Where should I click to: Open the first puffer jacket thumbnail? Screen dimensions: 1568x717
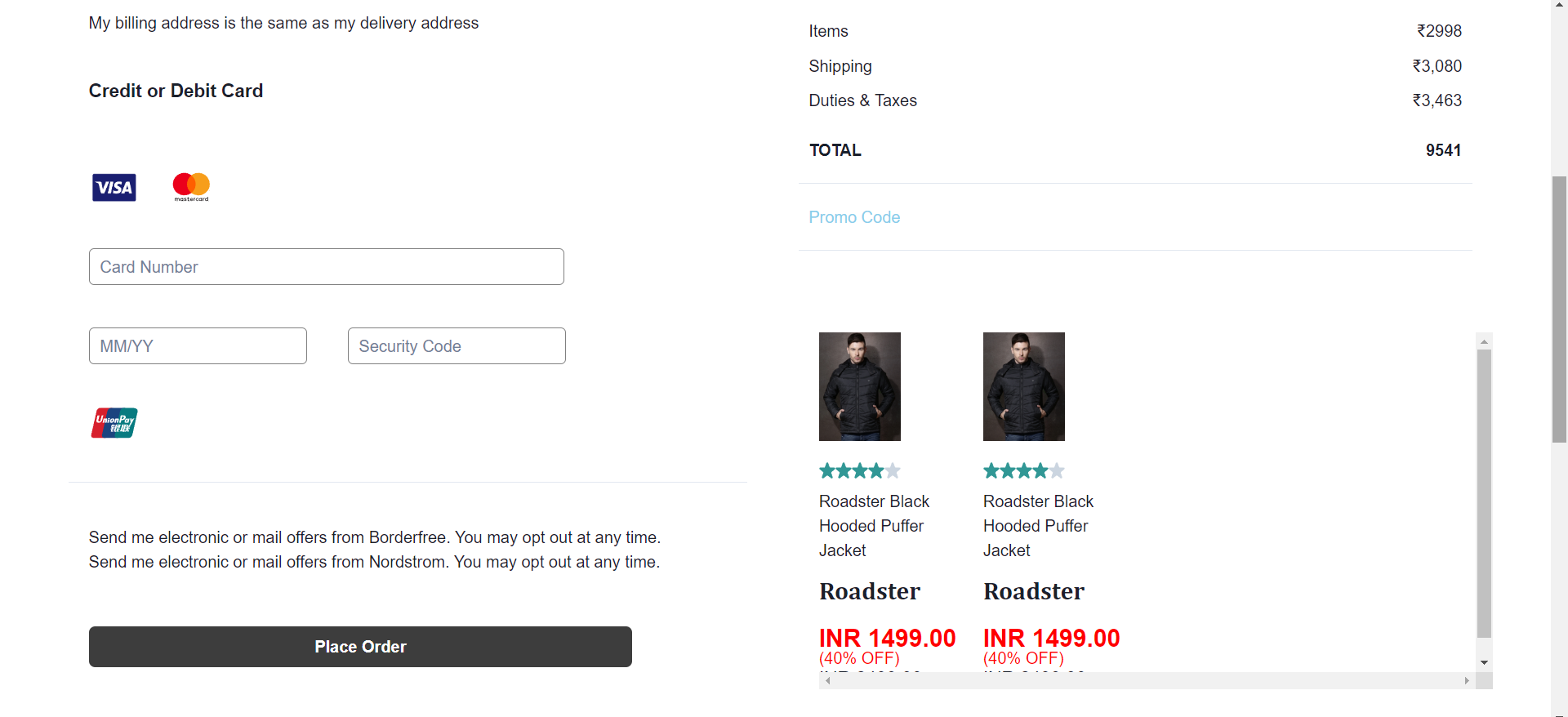click(860, 386)
